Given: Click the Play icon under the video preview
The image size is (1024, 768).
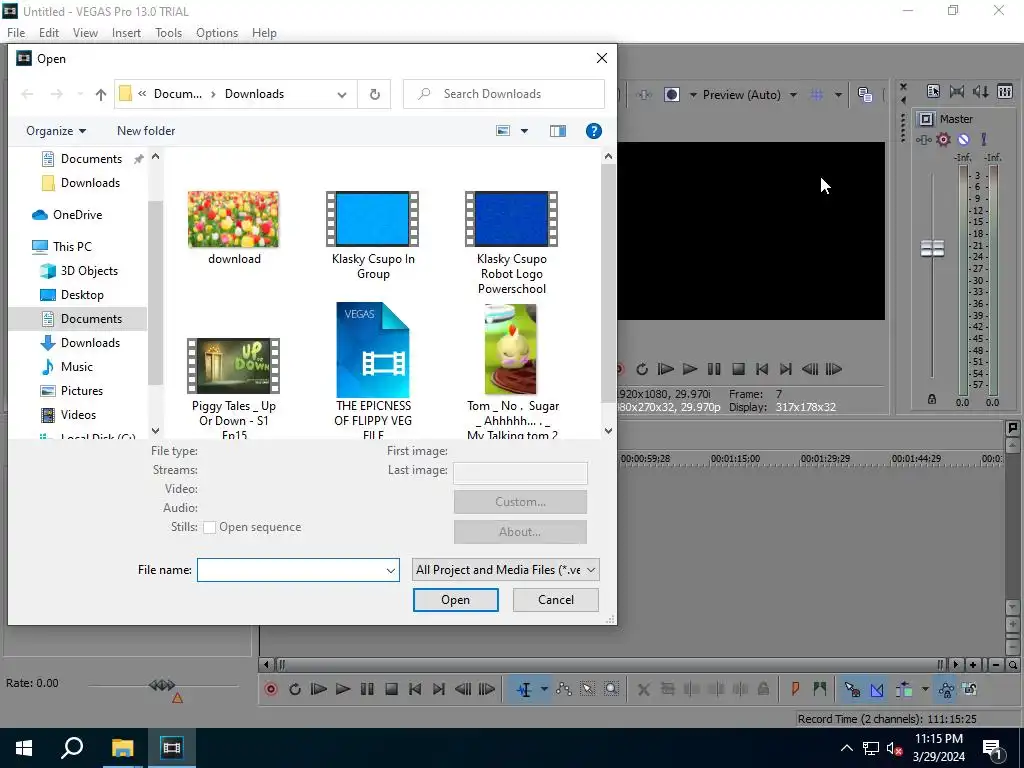Looking at the screenshot, I should pos(690,369).
